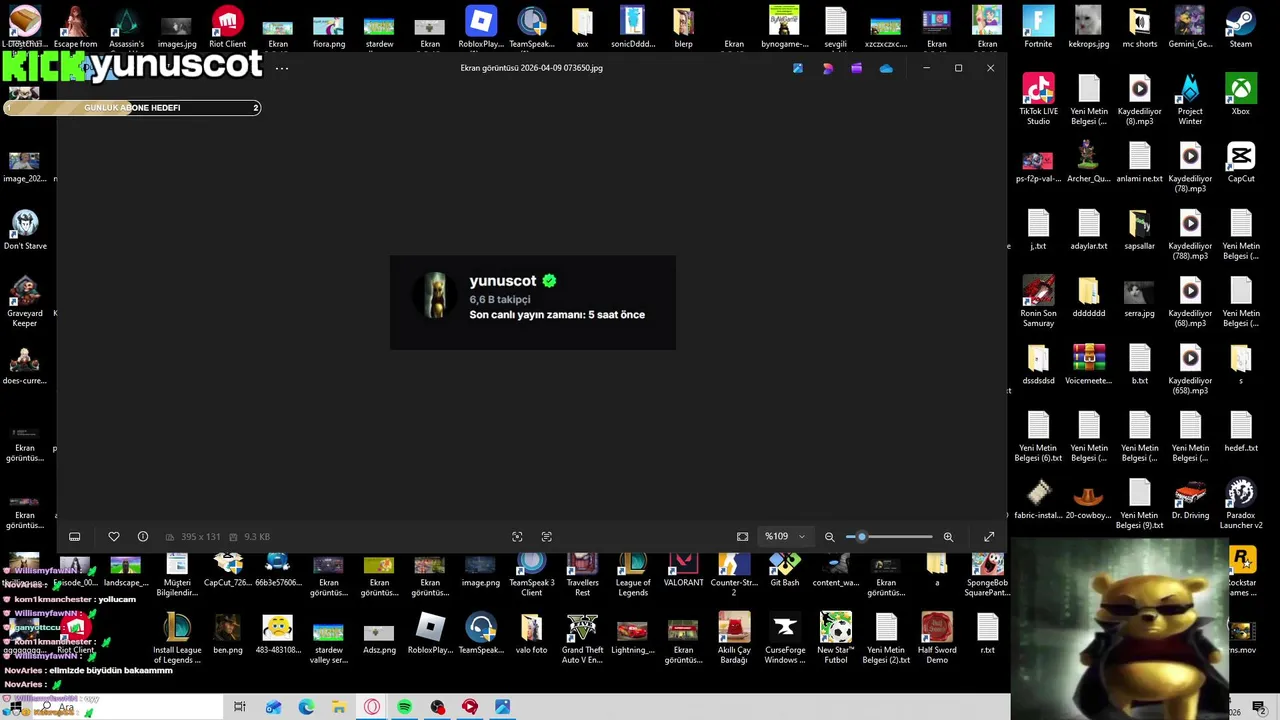Select hedef.txt file on desktop
The width and height of the screenshot is (1280, 720).
point(1241,432)
